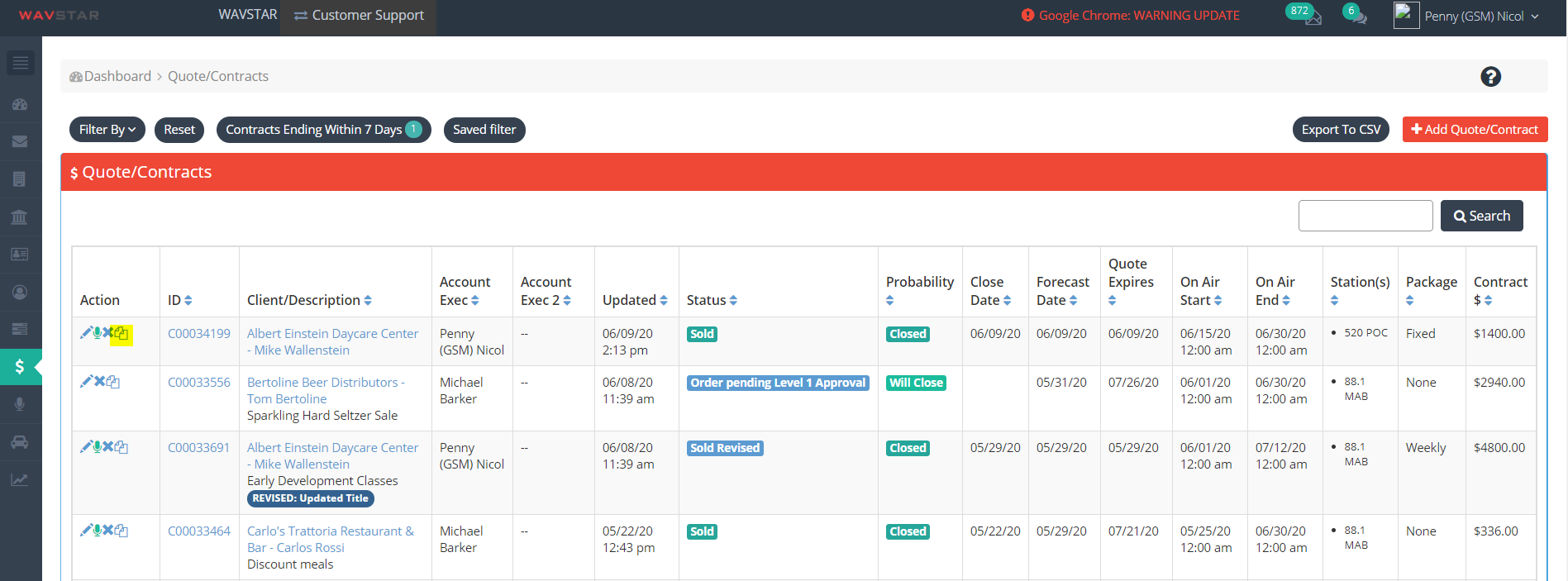This screenshot has height=581, width=1568.
Task: Open Penny (GSM) Nicol user menu
Action: (x=1467, y=16)
